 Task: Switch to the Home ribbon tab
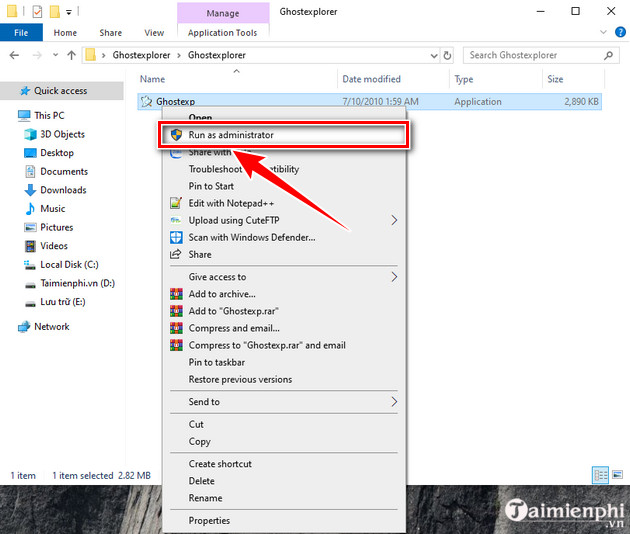click(65, 33)
